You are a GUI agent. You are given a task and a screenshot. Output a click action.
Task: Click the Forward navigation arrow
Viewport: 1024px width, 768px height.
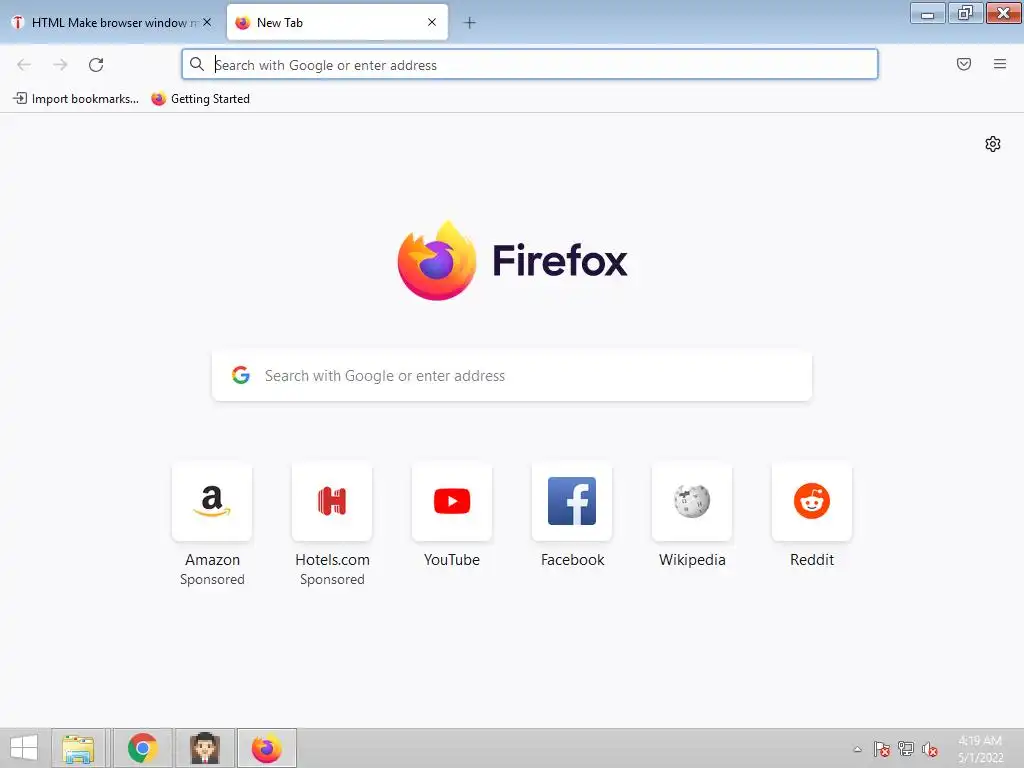[60, 65]
